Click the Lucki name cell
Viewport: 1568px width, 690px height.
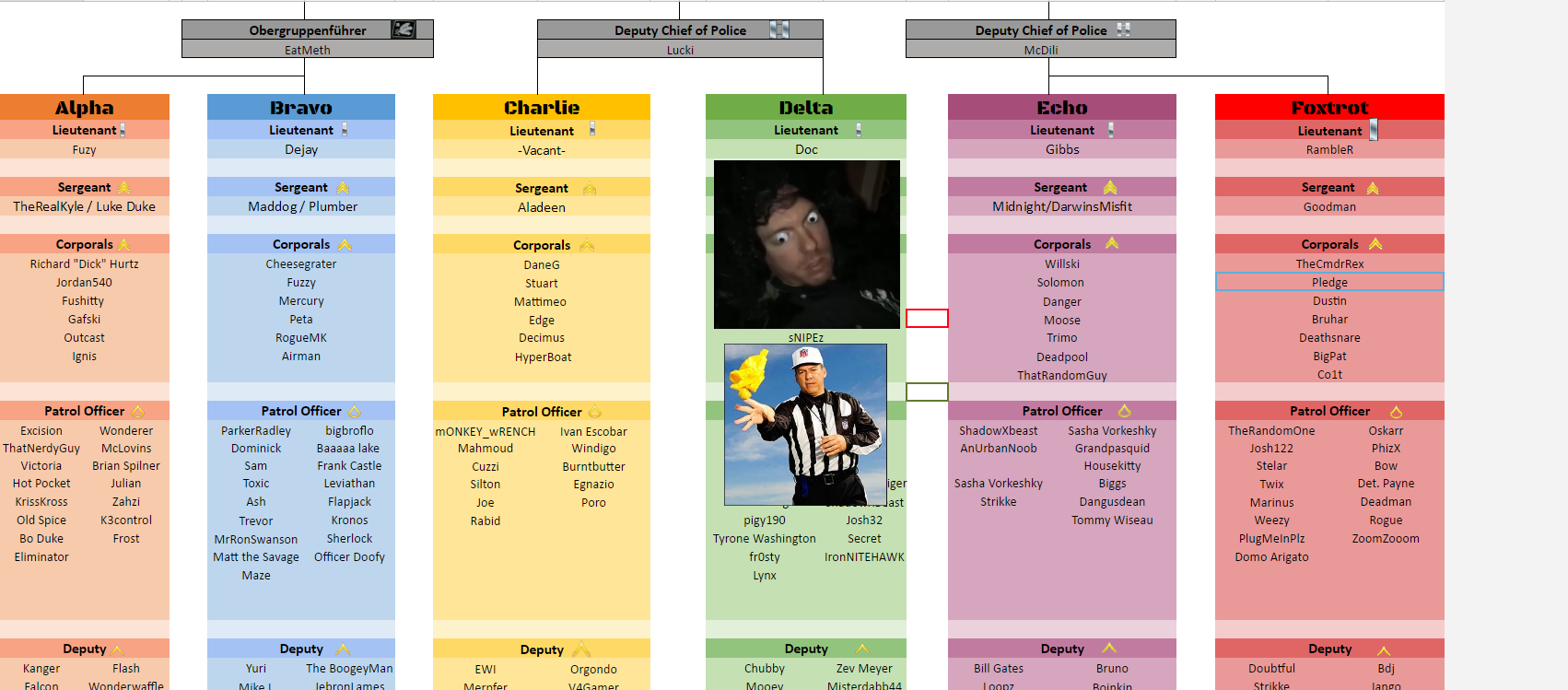click(680, 50)
